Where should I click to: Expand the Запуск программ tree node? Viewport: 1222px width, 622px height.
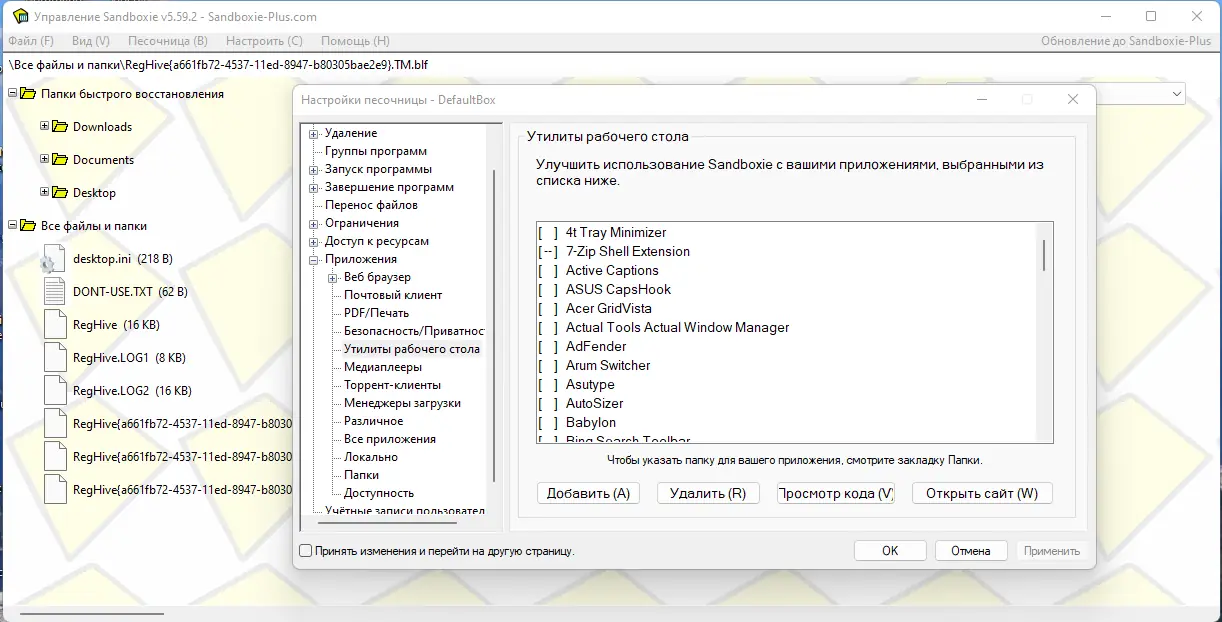314,170
